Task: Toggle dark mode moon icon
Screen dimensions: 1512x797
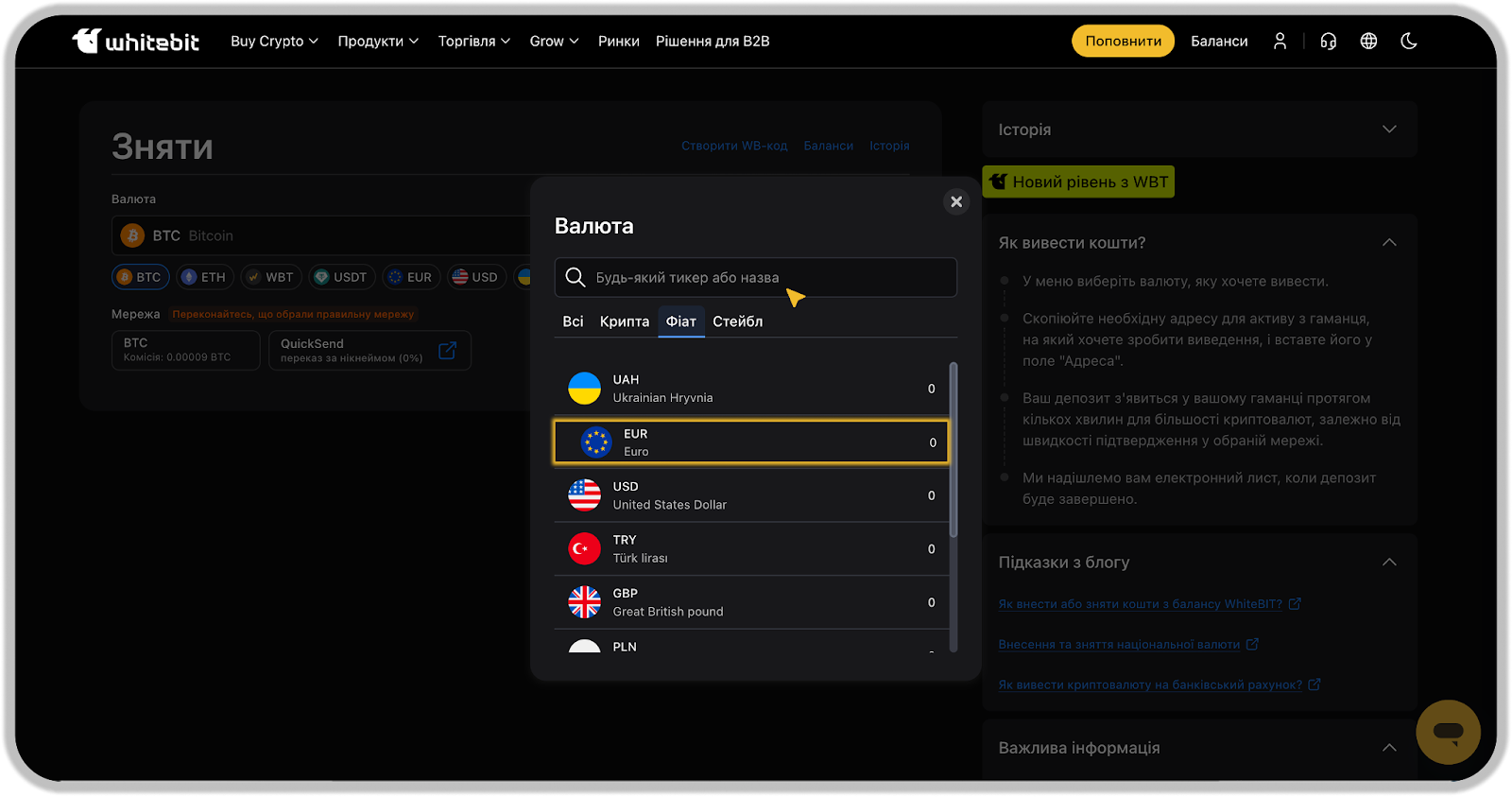Action: click(x=1409, y=42)
